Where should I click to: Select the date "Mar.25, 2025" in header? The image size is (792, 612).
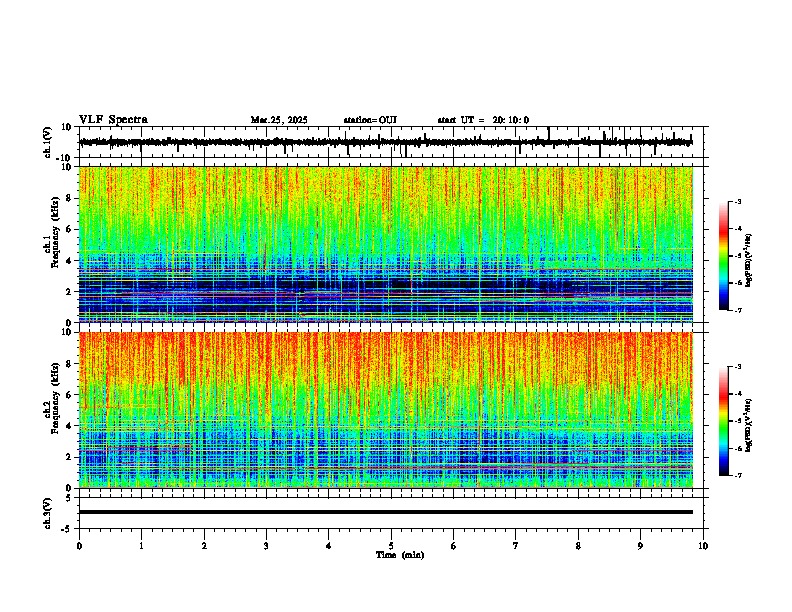tap(279, 120)
